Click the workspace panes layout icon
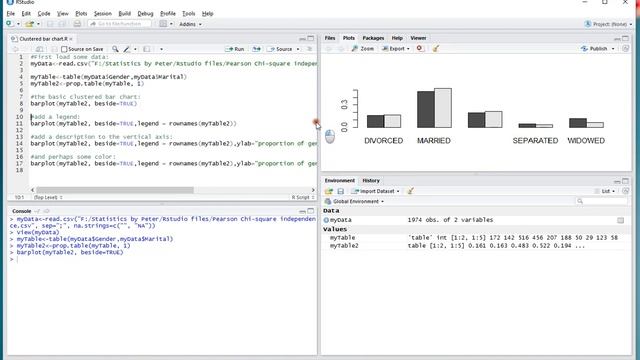The height and width of the screenshot is (360, 640). [163, 24]
